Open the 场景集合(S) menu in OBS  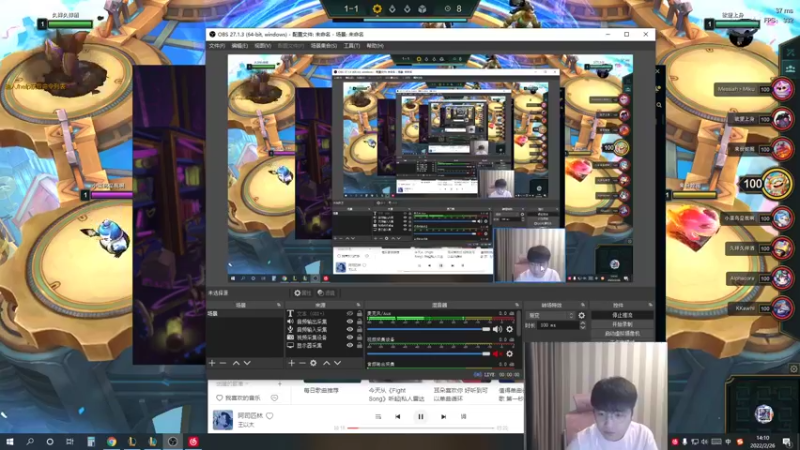pos(323,46)
